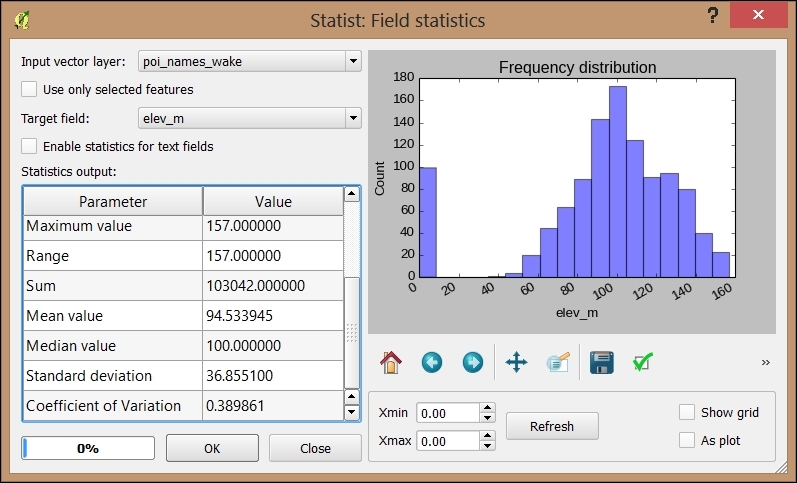797x483 pixels.
Task: Click the Back arrow in plot toolbar
Action: [x=432, y=362]
